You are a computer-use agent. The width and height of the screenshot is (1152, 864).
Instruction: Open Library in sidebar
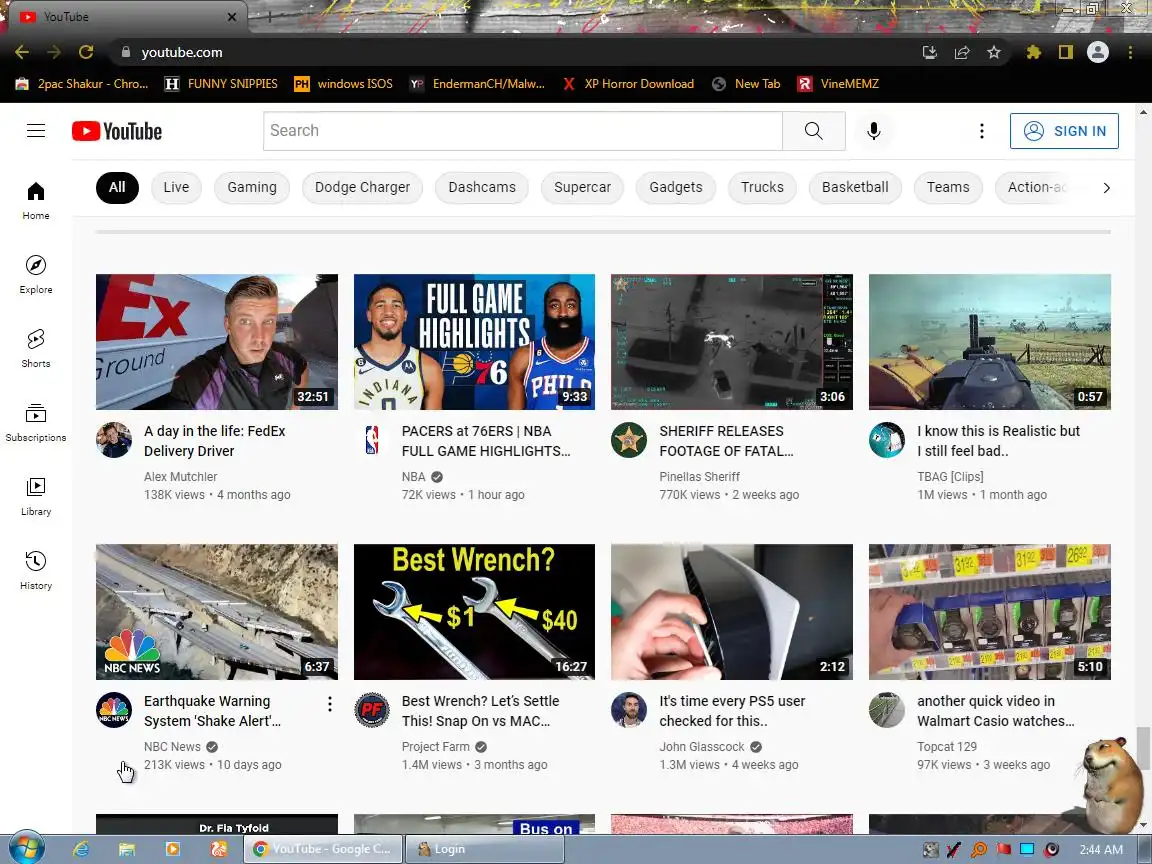[36, 497]
